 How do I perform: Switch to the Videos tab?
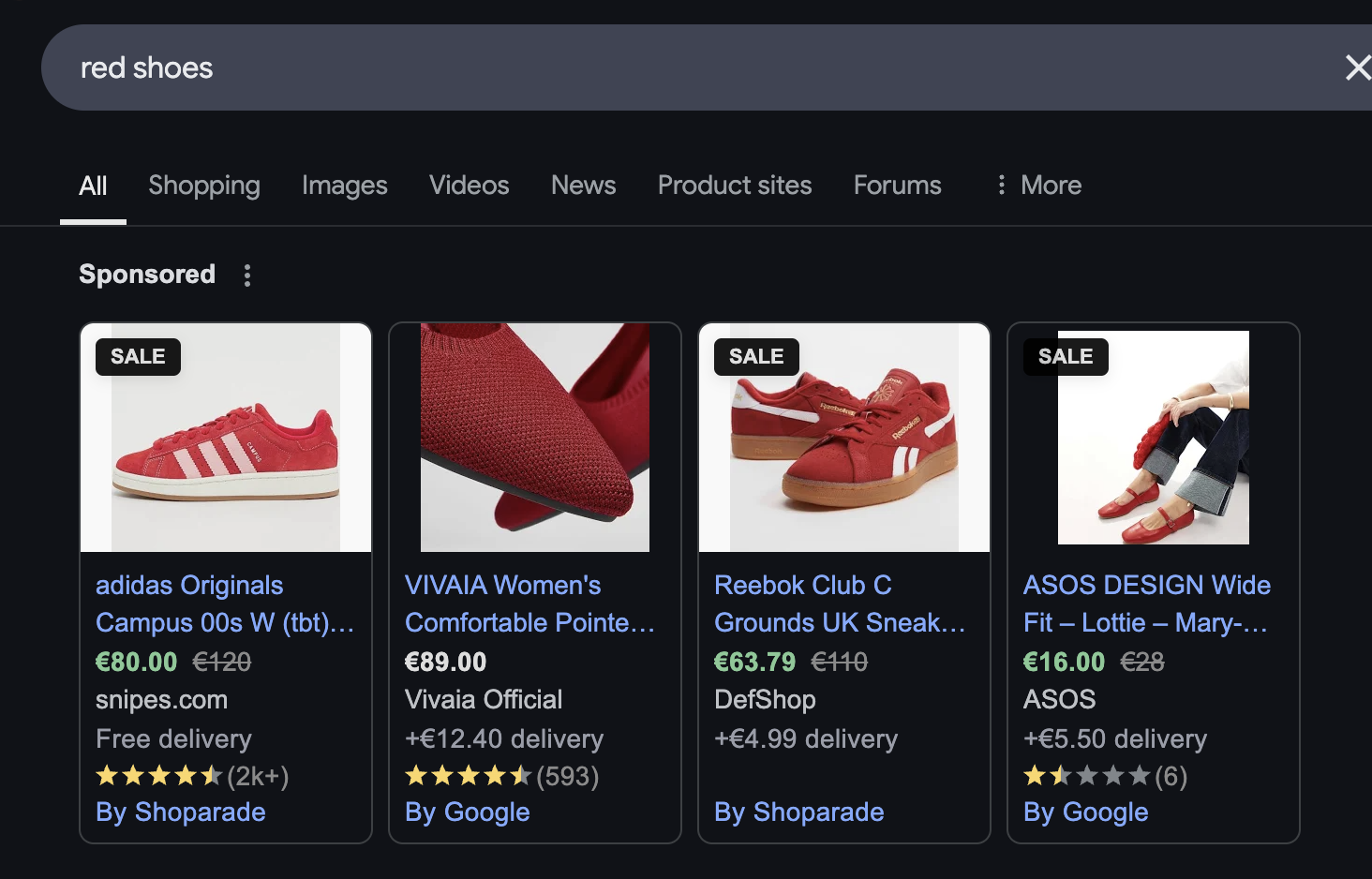pos(470,186)
